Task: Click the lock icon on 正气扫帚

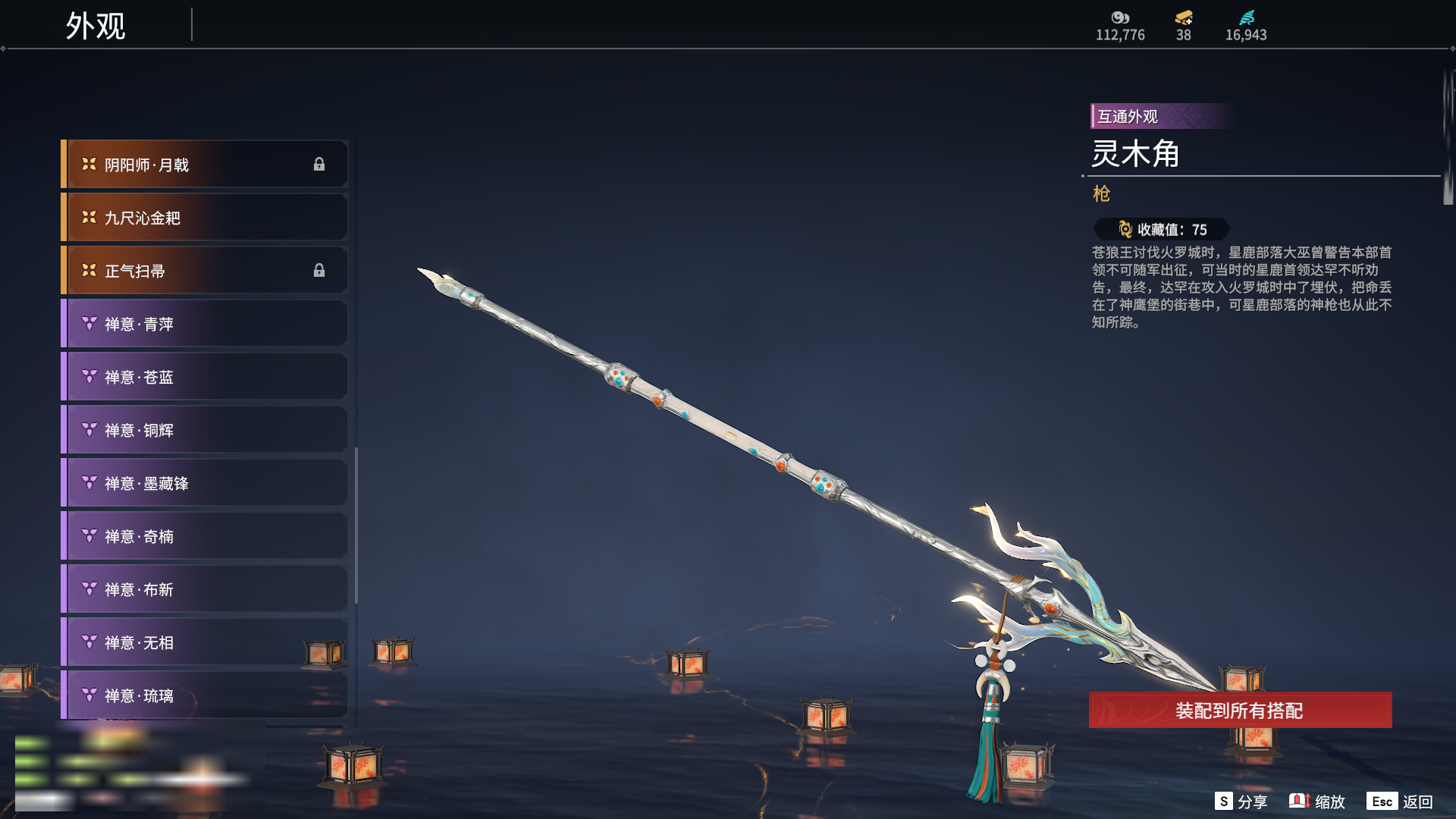Action: point(319,271)
